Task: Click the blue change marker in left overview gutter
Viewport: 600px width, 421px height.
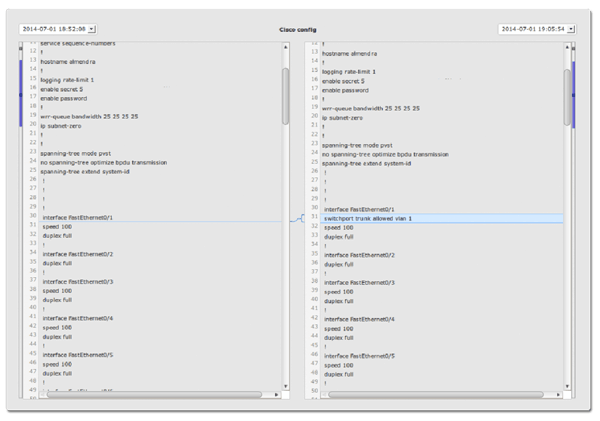Action: coord(21,93)
